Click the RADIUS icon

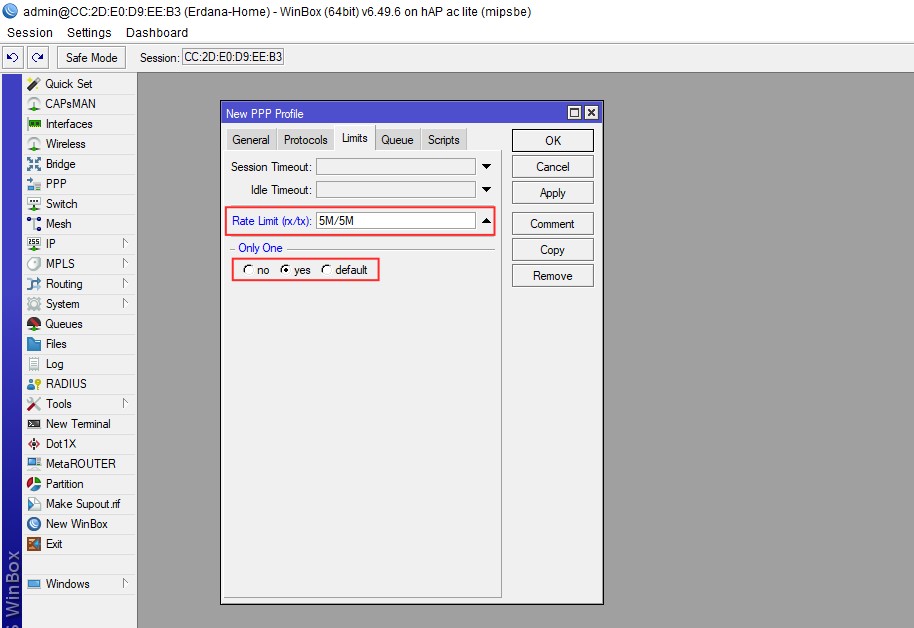coord(34,384)
